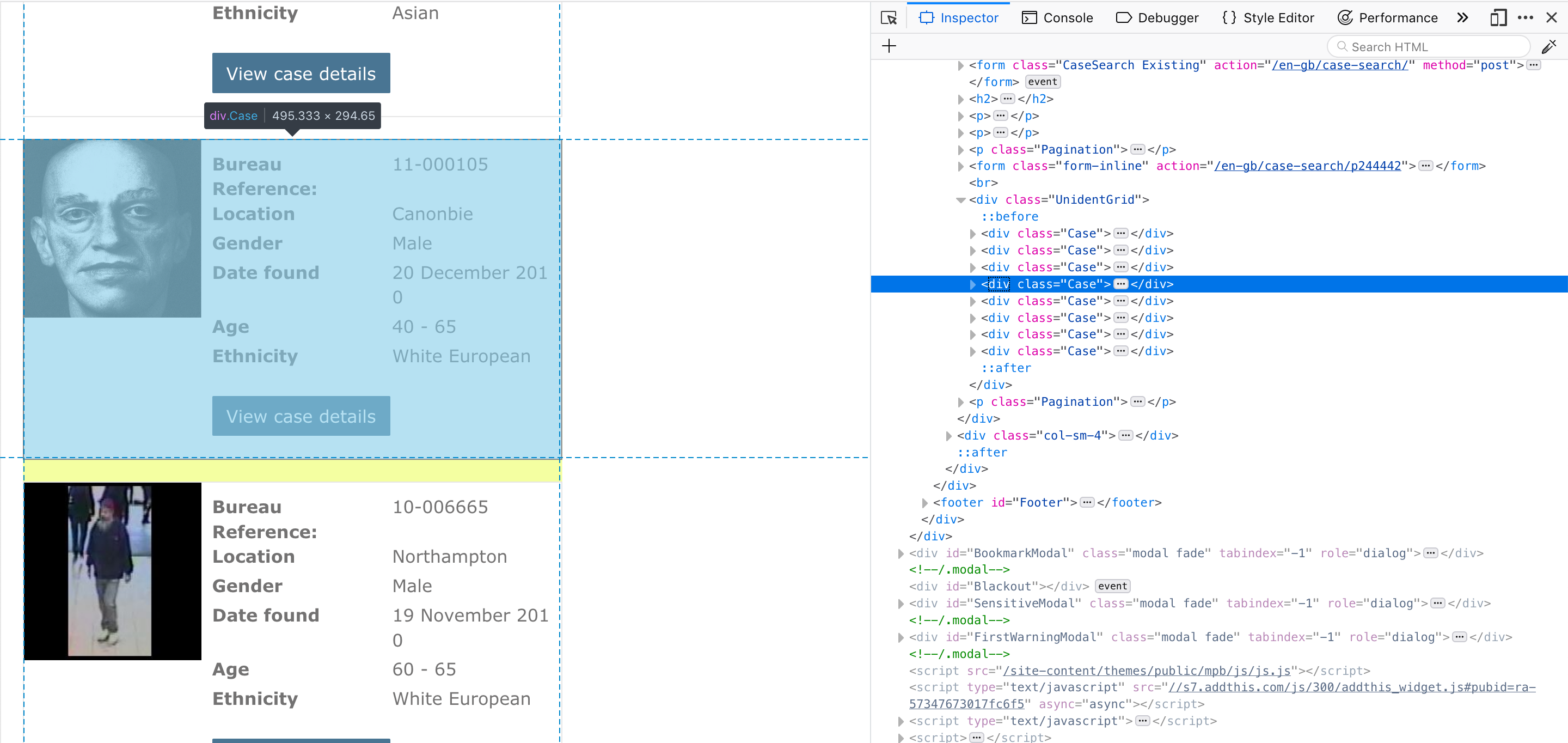Open the responsive design mode icon
Screen dimensions: 1568x743
coord(1498,17)
